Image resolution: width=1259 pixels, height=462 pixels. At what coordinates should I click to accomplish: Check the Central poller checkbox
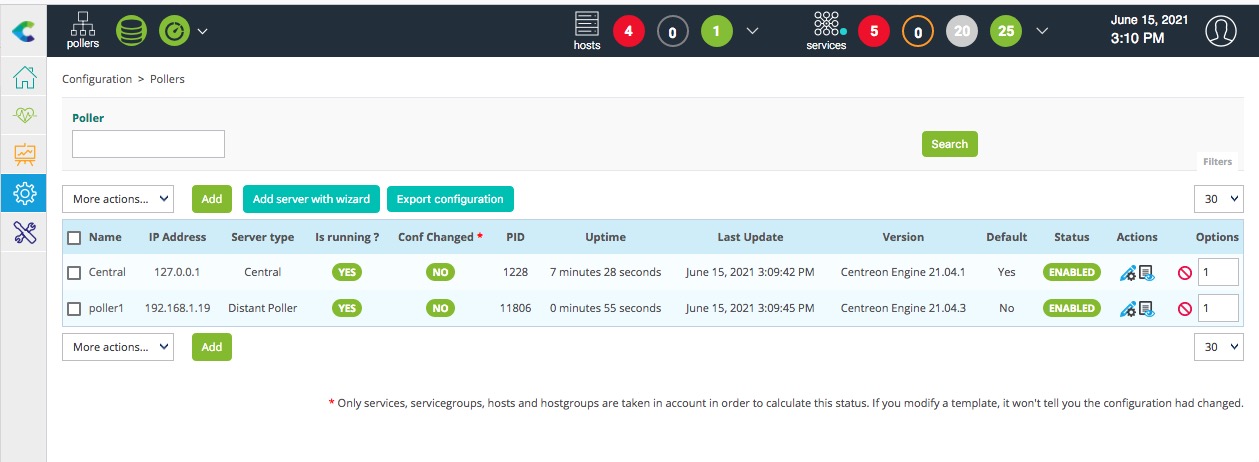click(74, 272)
